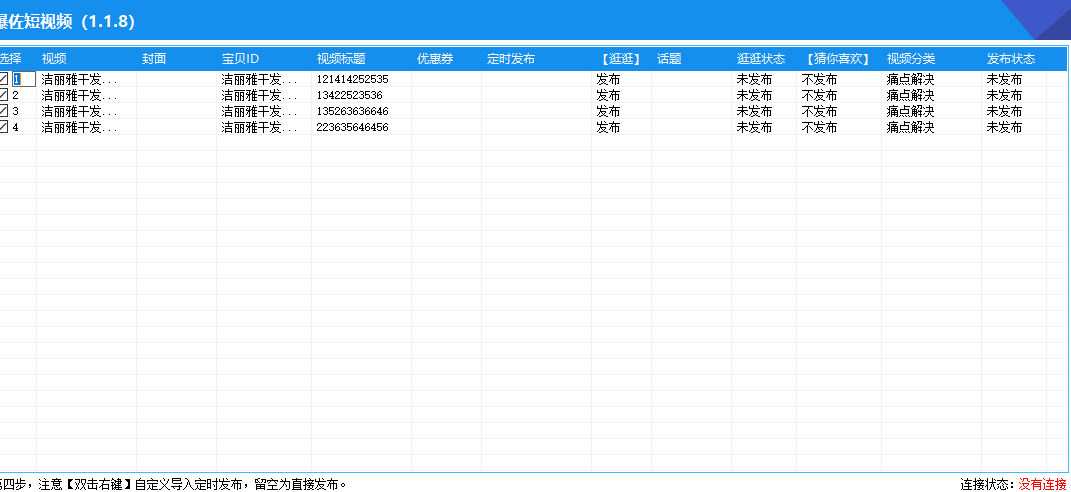This screenshot has width=1071, height=492.
Task: Click the 视频 column header
Action: [54, 59]
